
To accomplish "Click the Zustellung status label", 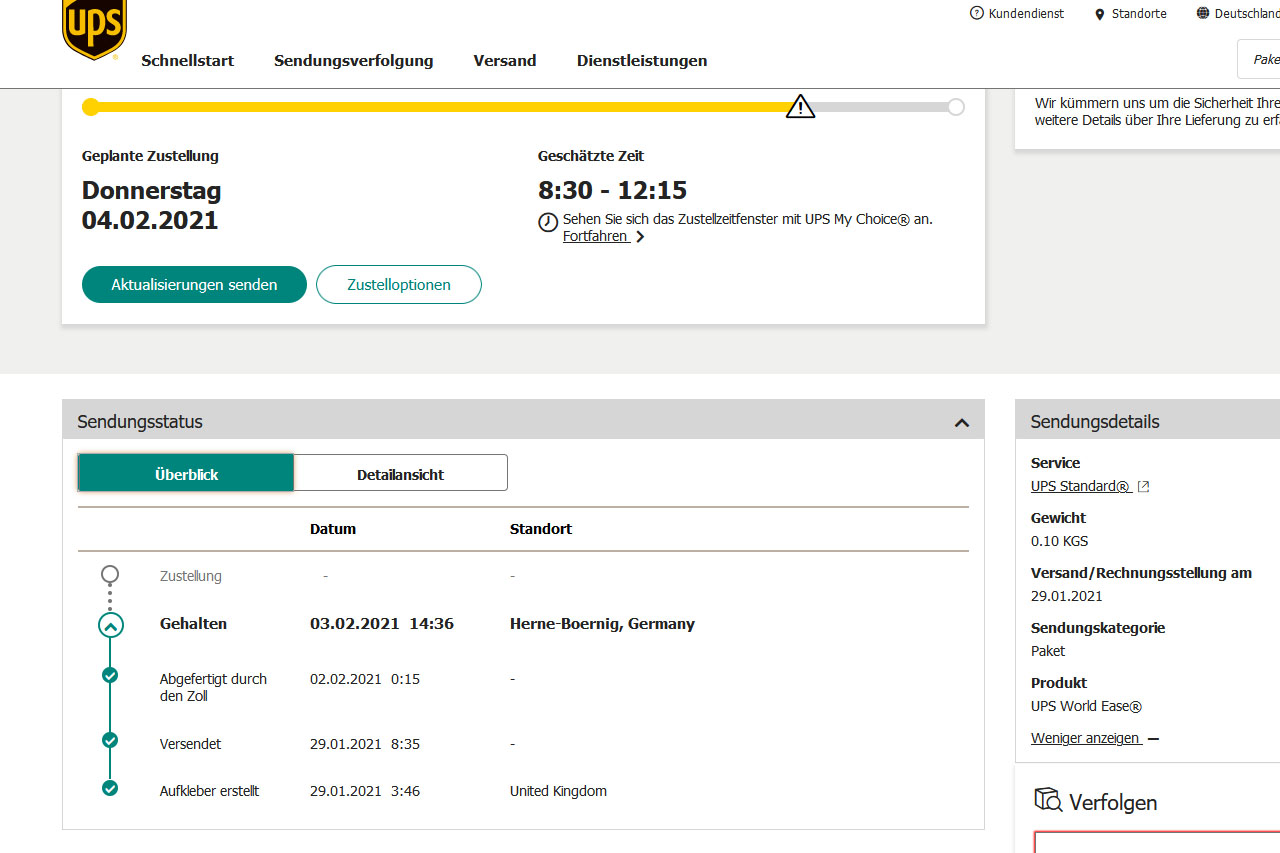I will click(x=191, y=576).
